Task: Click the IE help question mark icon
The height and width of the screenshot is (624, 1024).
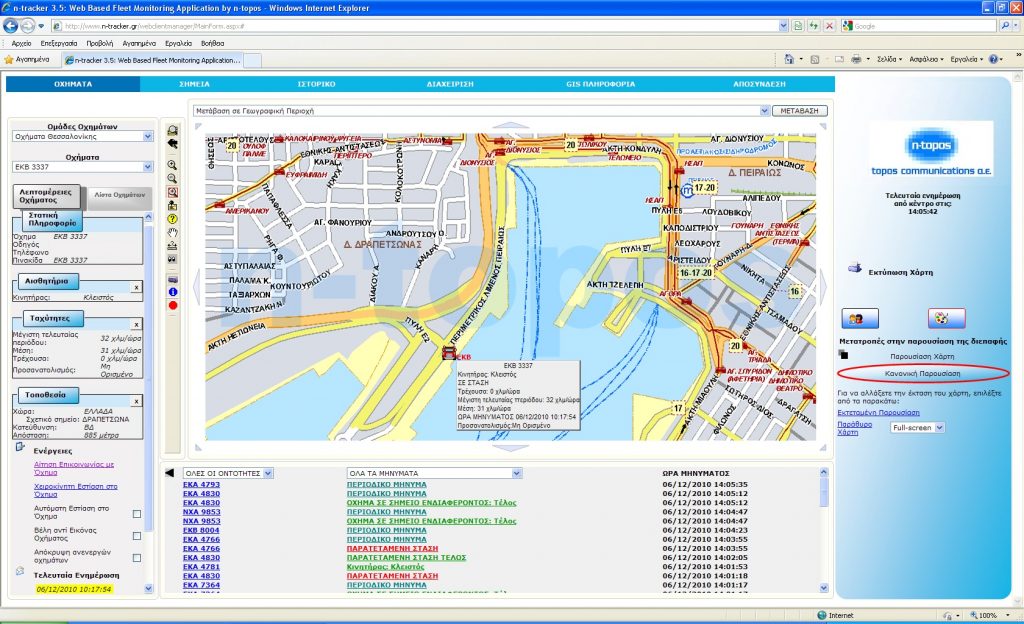Action: point(993,59)
